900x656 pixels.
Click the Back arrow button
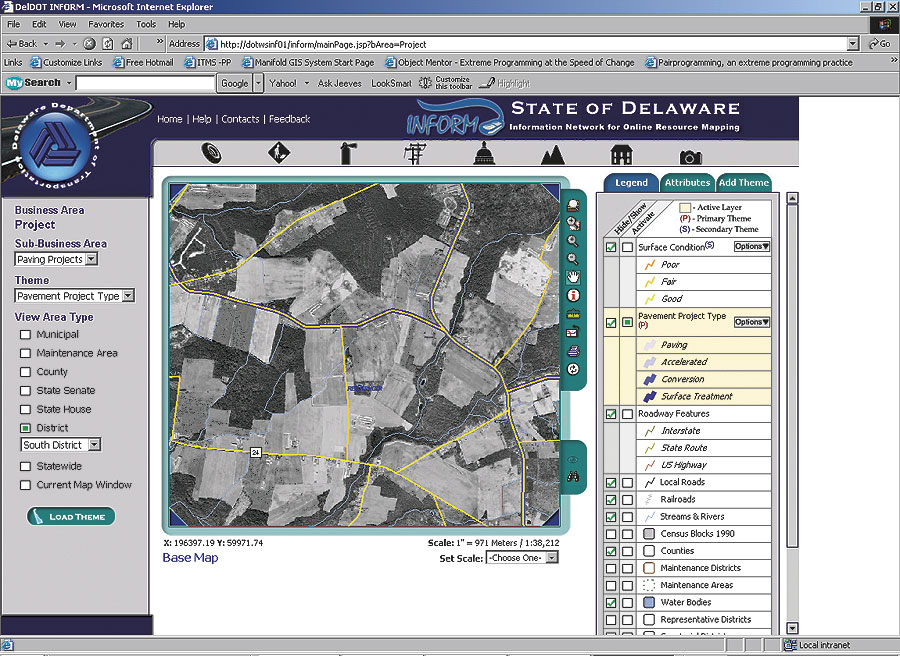coord(22,44)
